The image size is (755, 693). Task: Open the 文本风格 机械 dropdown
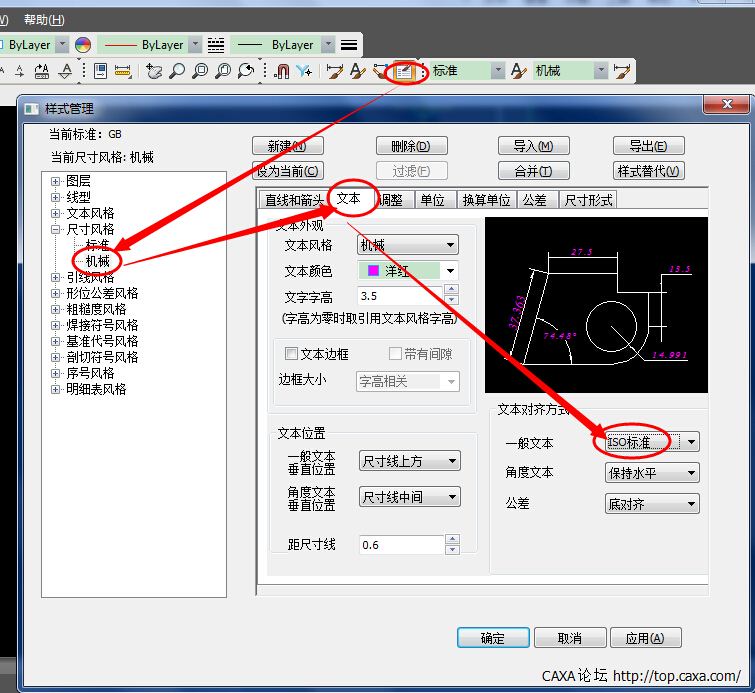(x=408, y=245)
